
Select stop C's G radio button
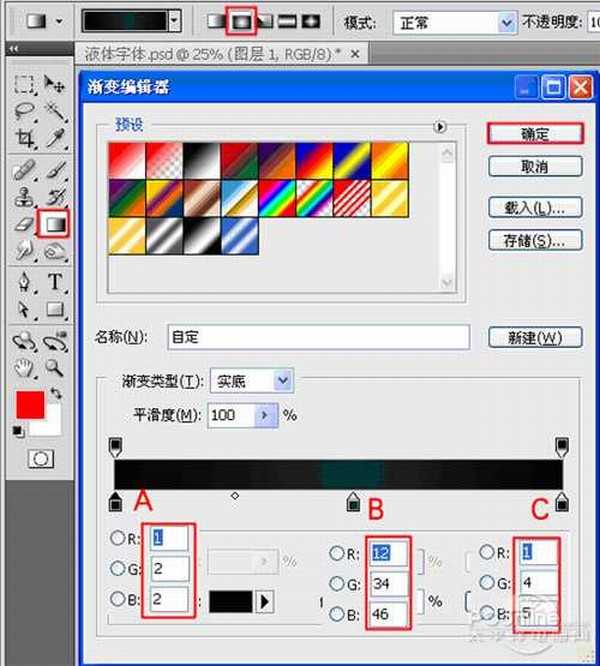(487, 582)
